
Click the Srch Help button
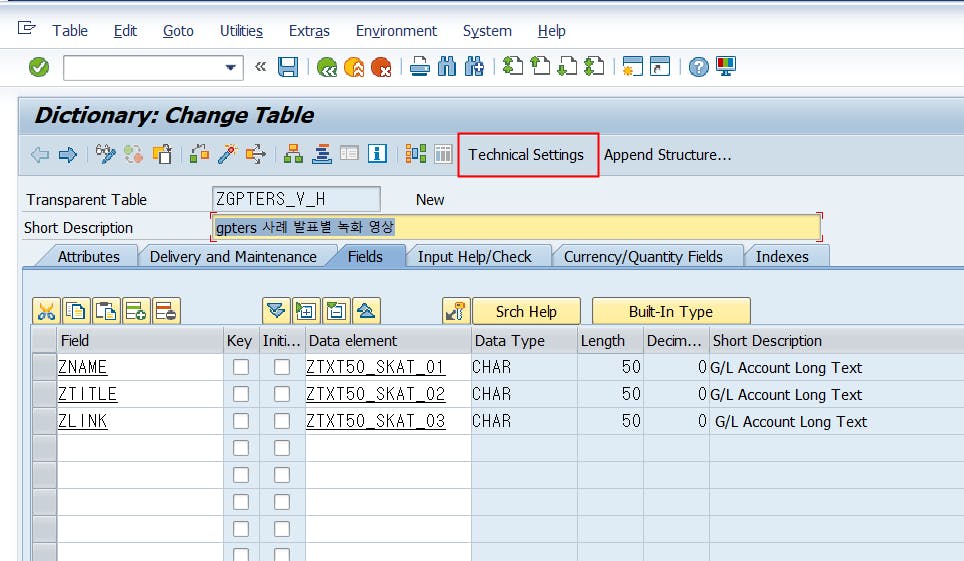click(526, 311)
